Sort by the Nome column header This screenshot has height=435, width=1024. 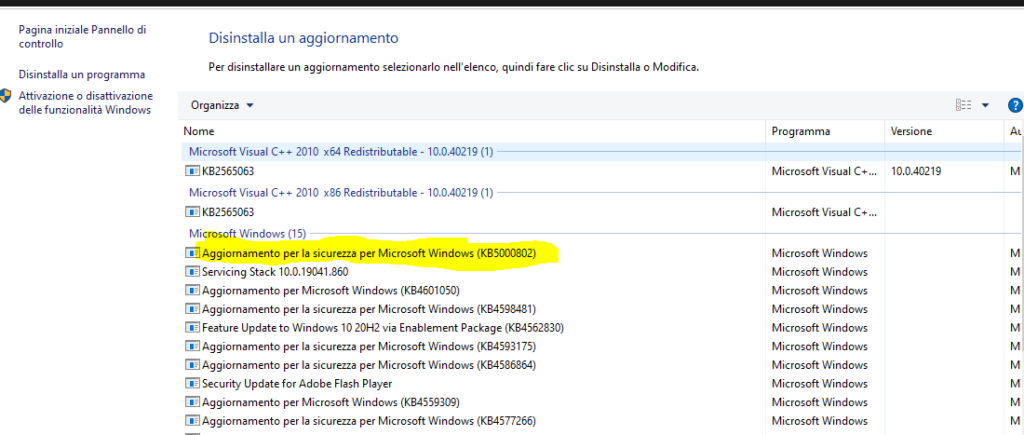(199, 131)
